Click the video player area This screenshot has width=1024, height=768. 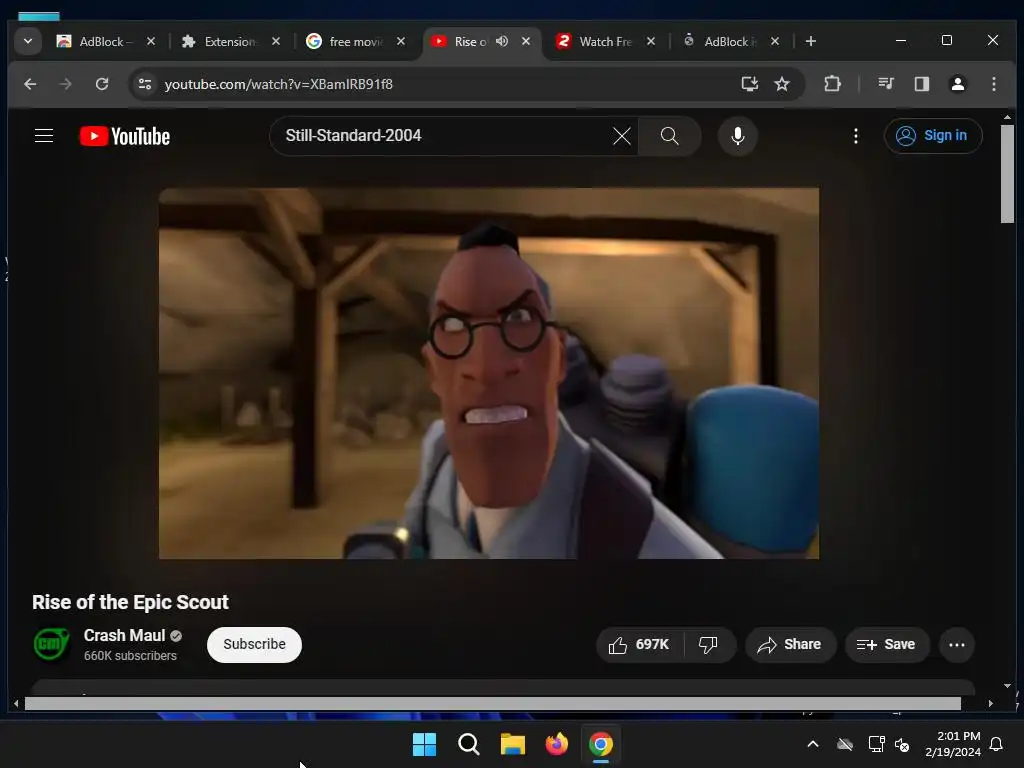[488, 373]
